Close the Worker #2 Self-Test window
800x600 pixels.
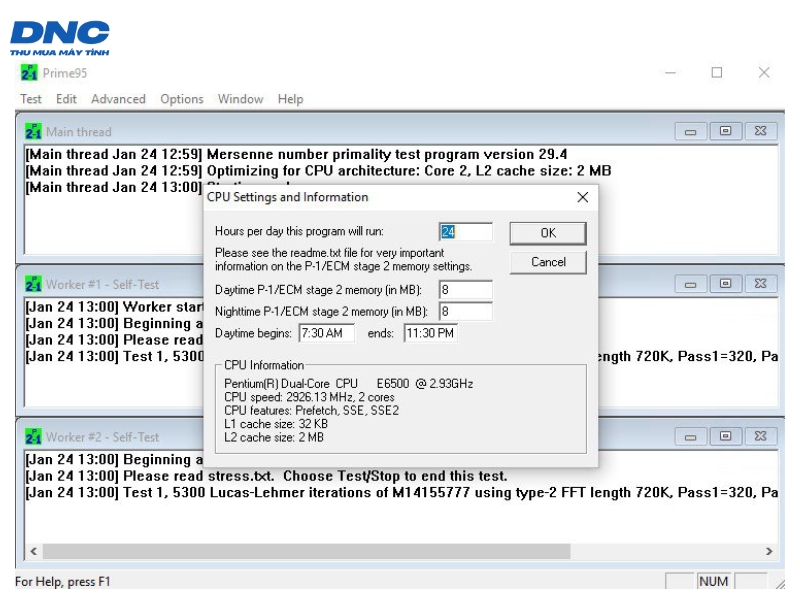coord(760,436)
